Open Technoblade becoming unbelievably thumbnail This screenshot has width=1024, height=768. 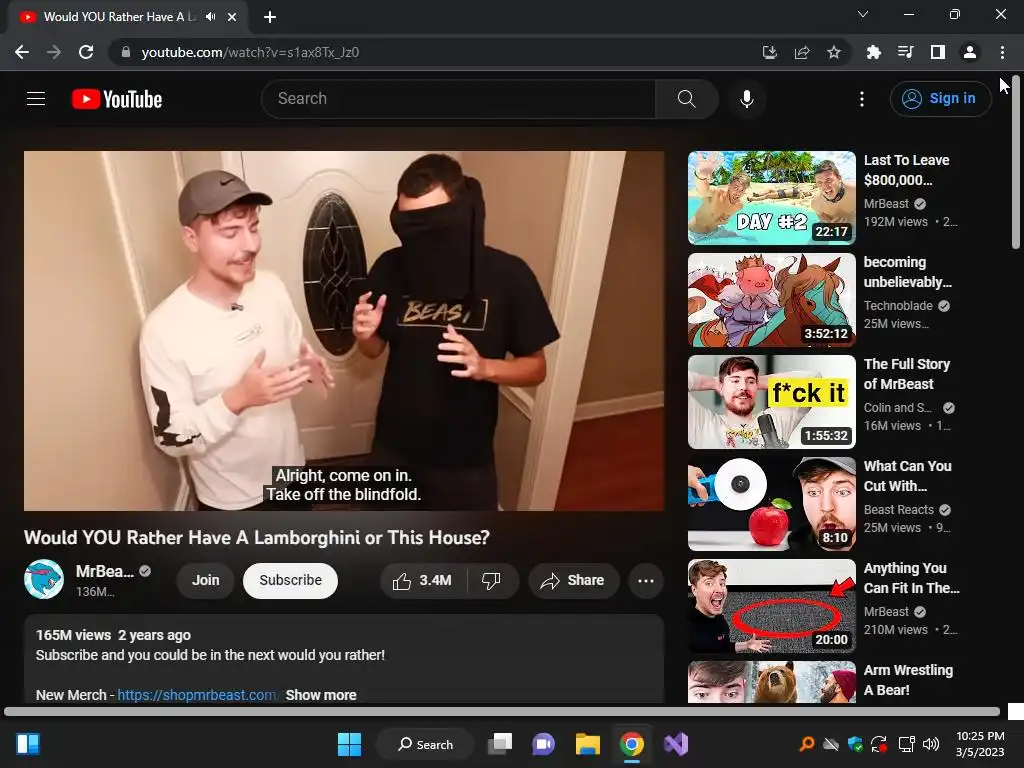click(771, 300)
